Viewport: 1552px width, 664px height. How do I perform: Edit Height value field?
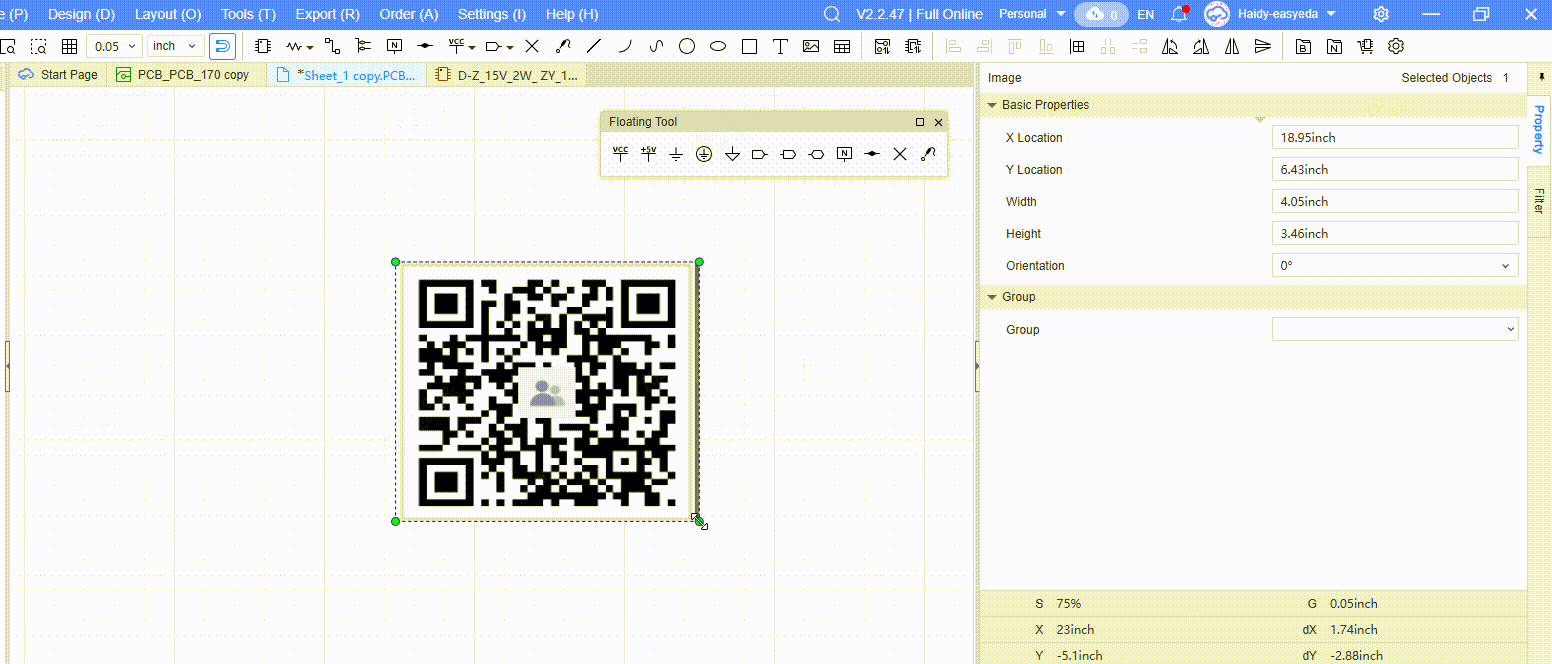[1395, 234]
